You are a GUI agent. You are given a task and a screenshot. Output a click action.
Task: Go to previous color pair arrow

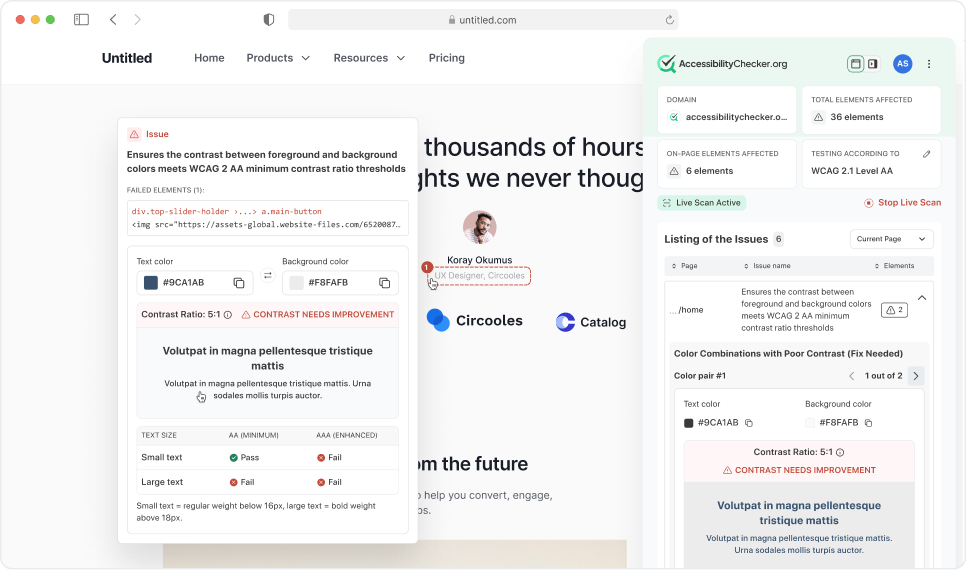point(851,376)
